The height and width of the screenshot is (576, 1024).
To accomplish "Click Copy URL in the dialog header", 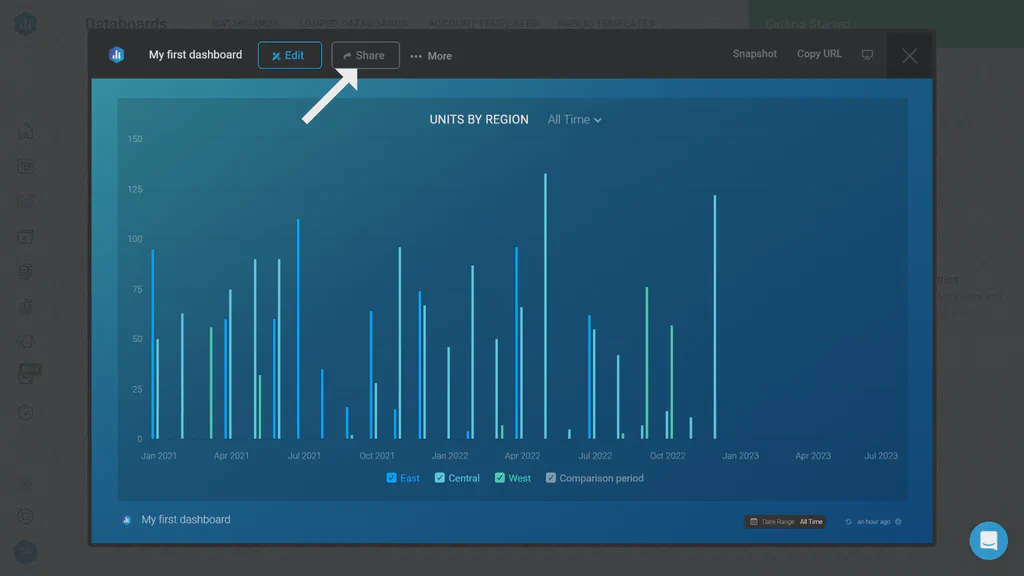I will click(x=818, y=54).
